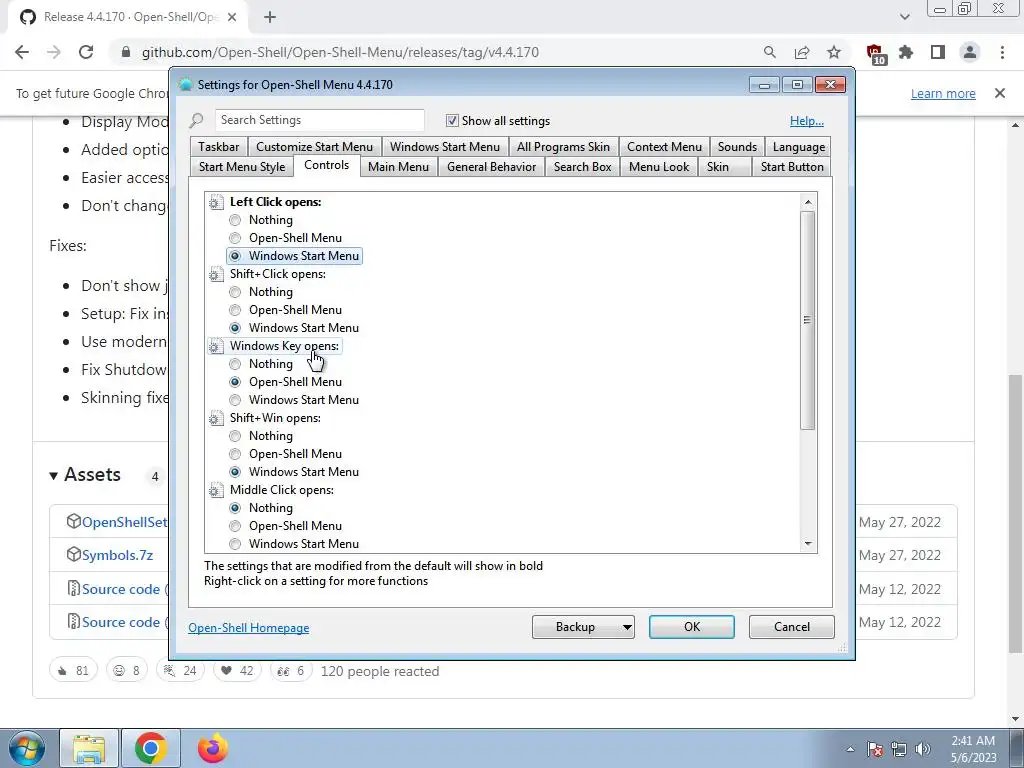Viewport: 1024px width, 768px height.
Task: Open the Symbols.7z asset link
Action: pos(118,555)
